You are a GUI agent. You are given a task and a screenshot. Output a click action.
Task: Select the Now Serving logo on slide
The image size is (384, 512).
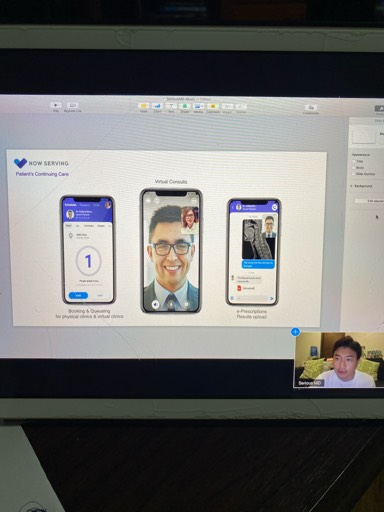click(x=41, y=163)
